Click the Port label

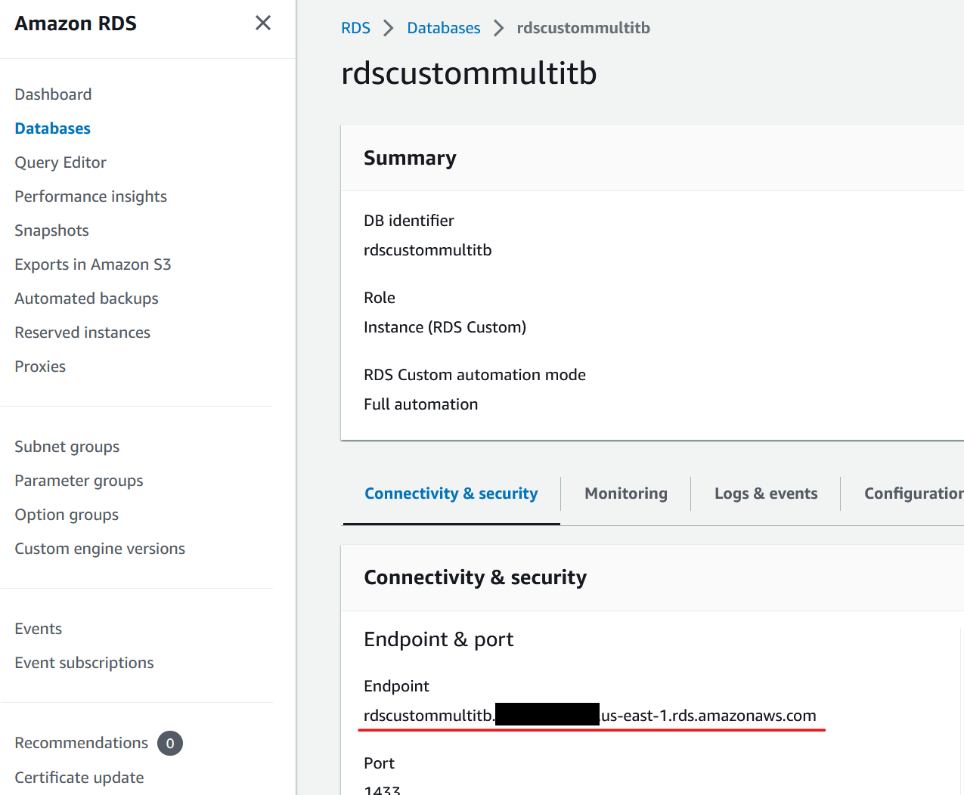[x=379, y=764]
